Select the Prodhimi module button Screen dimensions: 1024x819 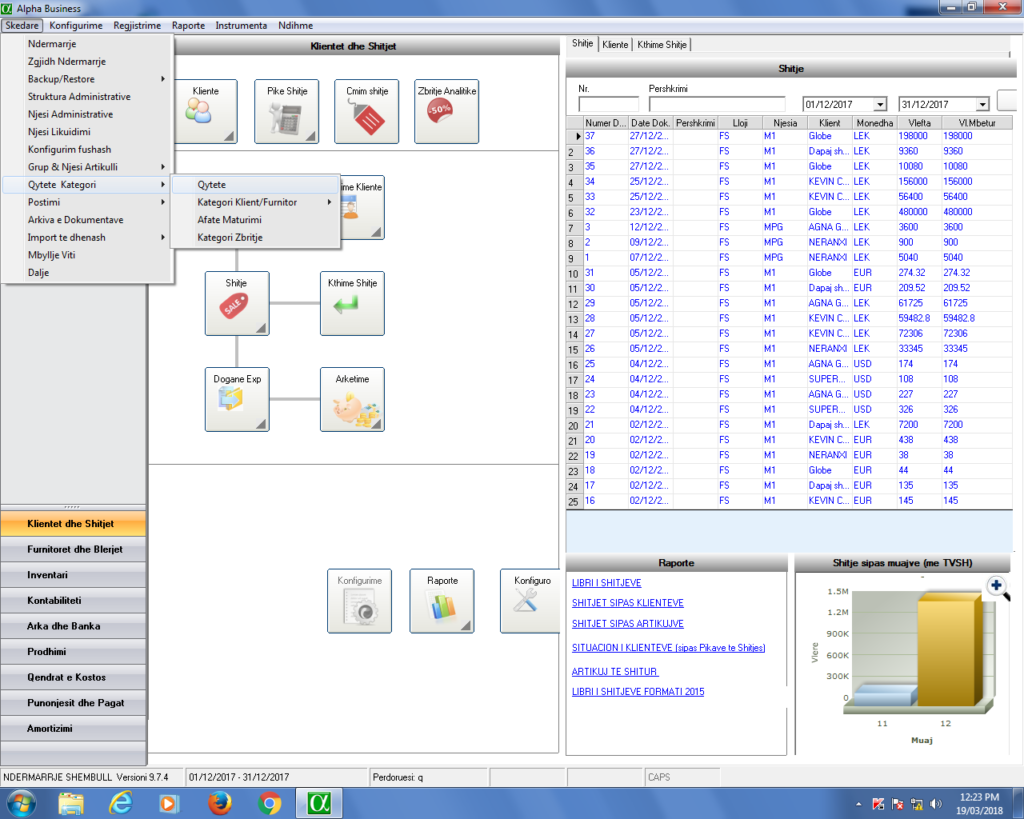[x=73, y=652]
